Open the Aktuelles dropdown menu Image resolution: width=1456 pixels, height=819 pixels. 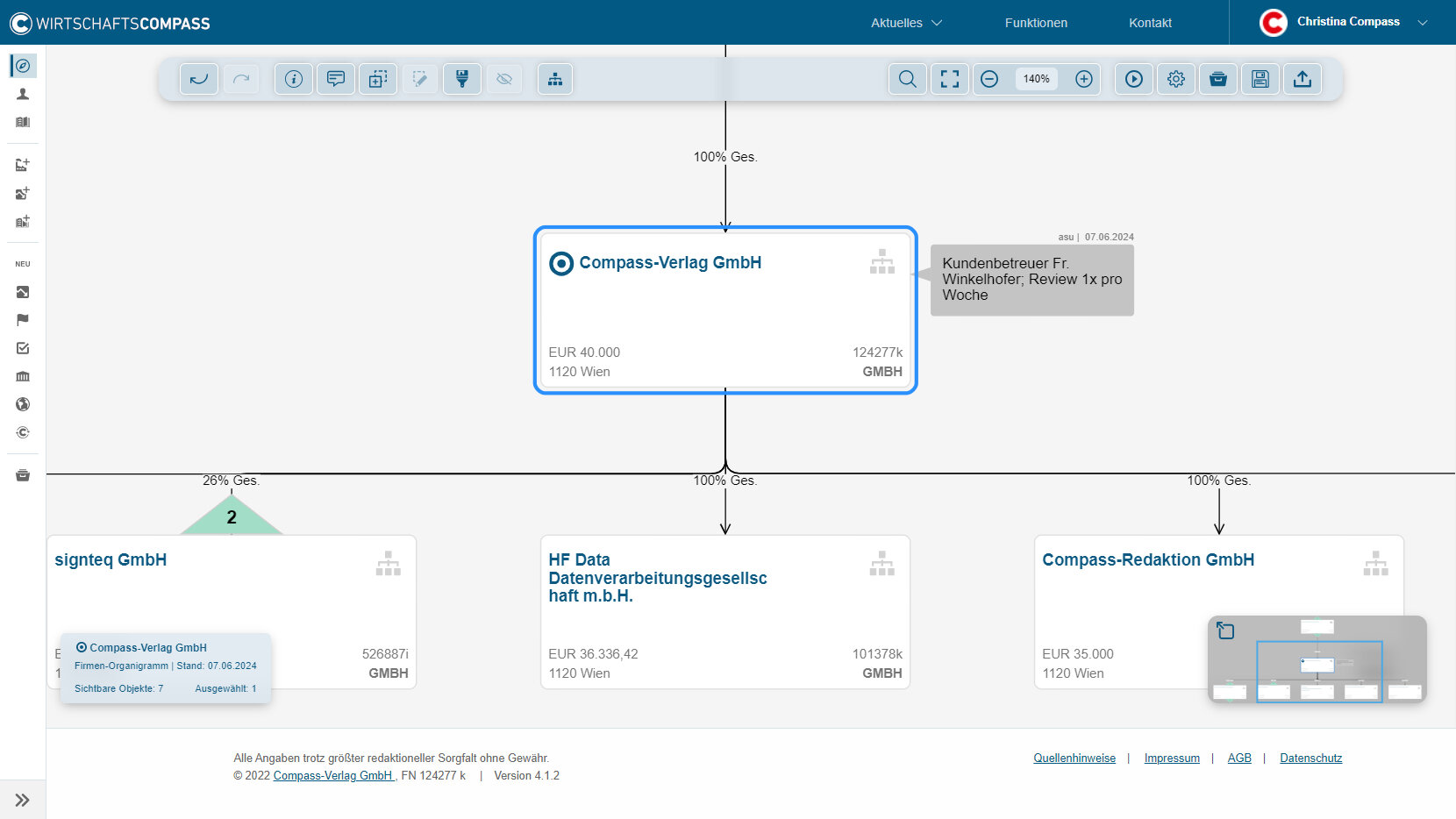(906, 23)
